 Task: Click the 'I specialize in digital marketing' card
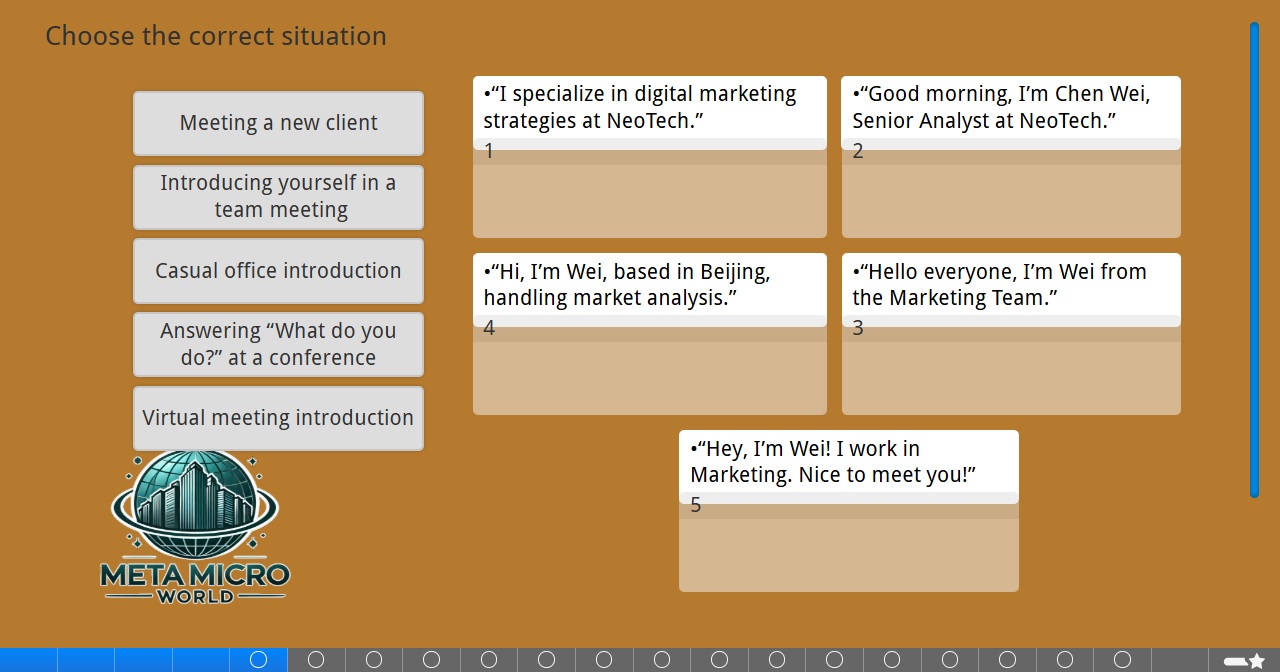(x=649, y=108)
